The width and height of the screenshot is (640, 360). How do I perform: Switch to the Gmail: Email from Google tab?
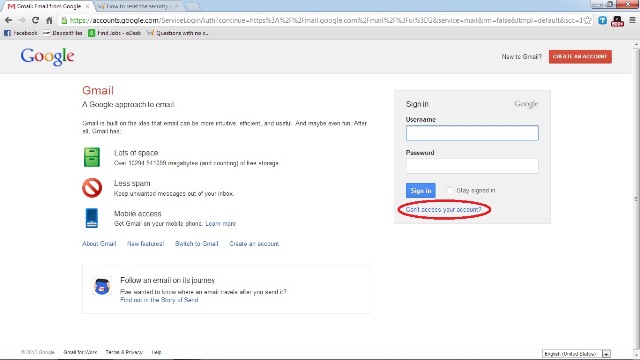[48, 7]
